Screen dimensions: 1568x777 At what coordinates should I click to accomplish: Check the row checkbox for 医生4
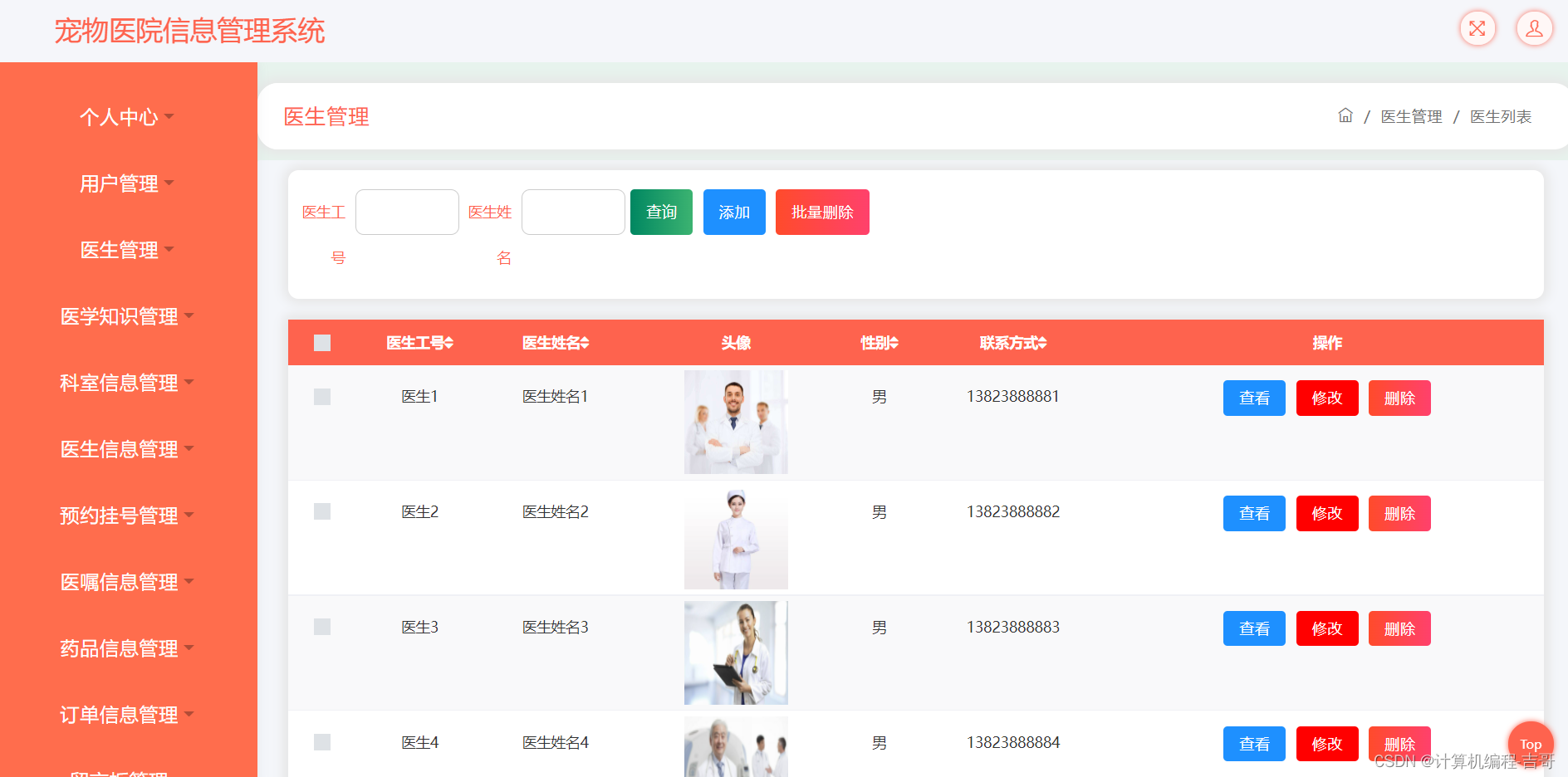point(322,742)
